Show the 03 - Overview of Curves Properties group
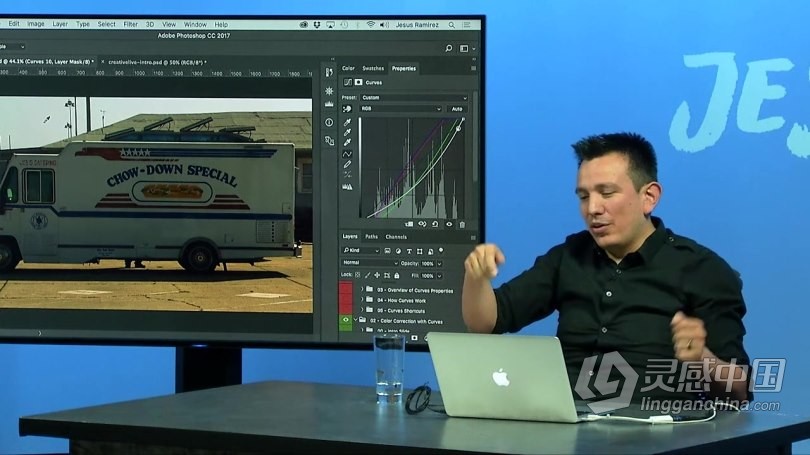This screenshot has width=810, height=455. [x=346, y=290]
